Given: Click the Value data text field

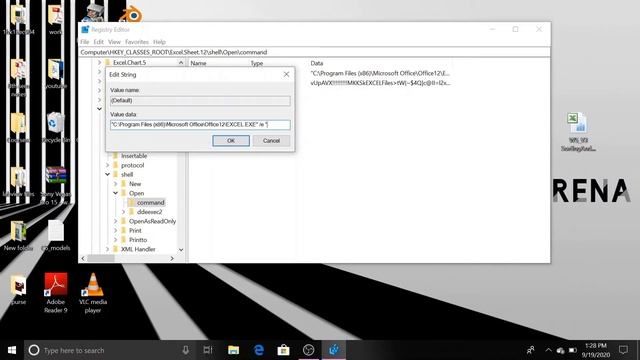Looking at the screenshot, I should [x=200, y=124].
